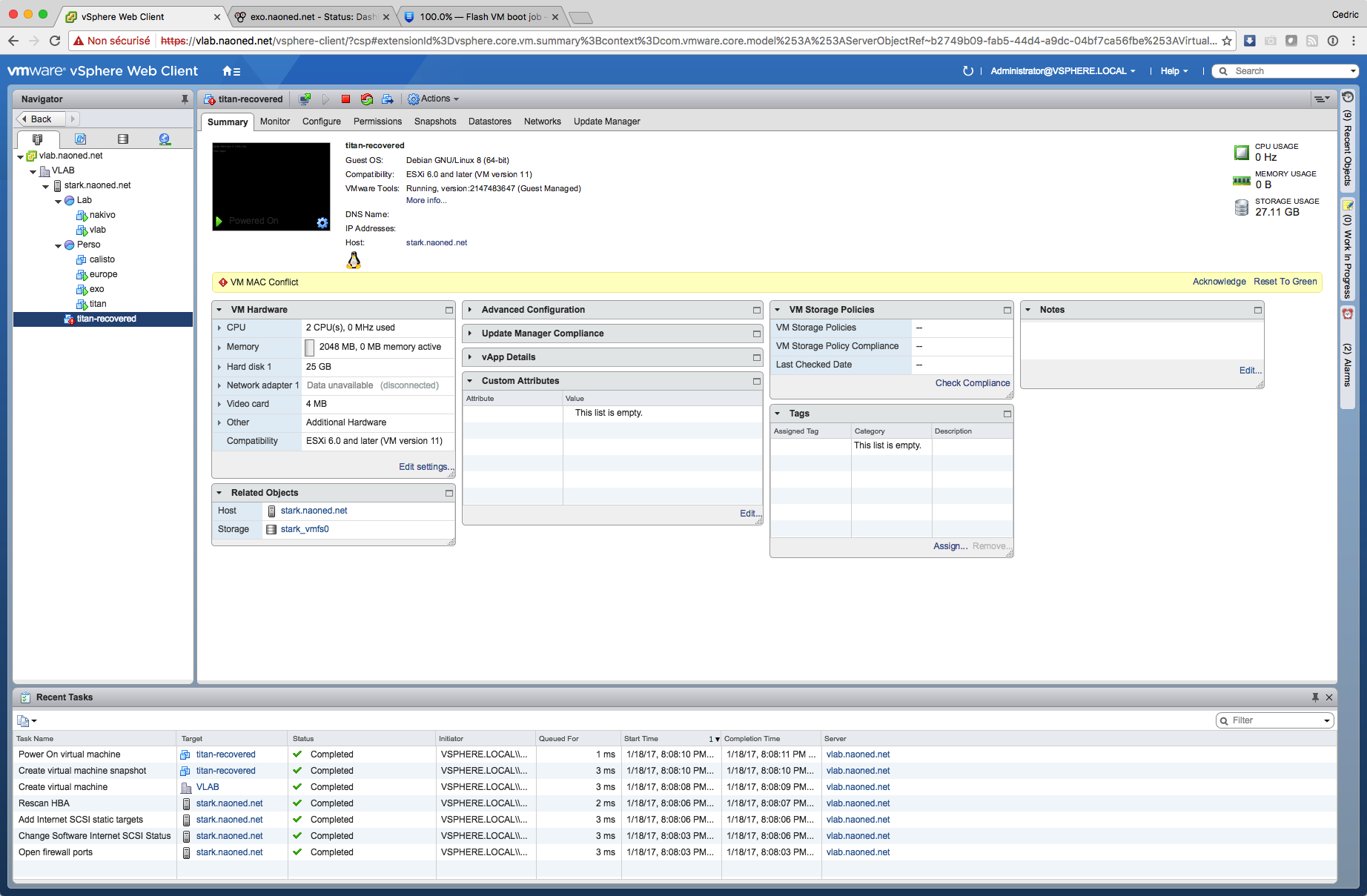1367x896 pixels.
Task: Click the red power off VM icon
Action: 345,99
